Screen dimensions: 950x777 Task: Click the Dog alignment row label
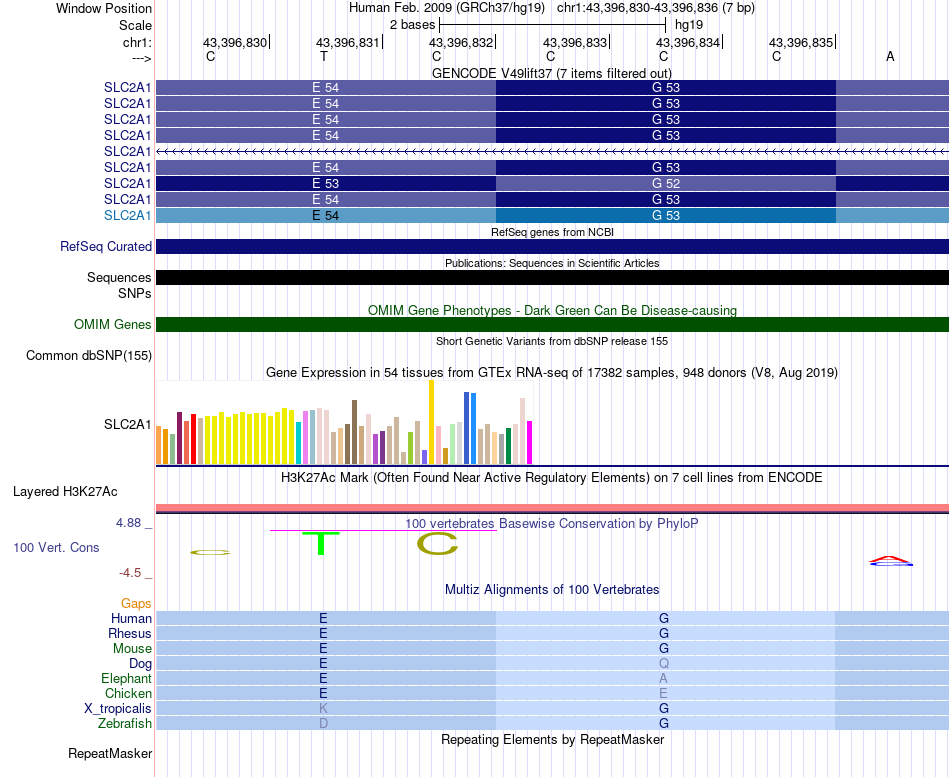[140, 664]
